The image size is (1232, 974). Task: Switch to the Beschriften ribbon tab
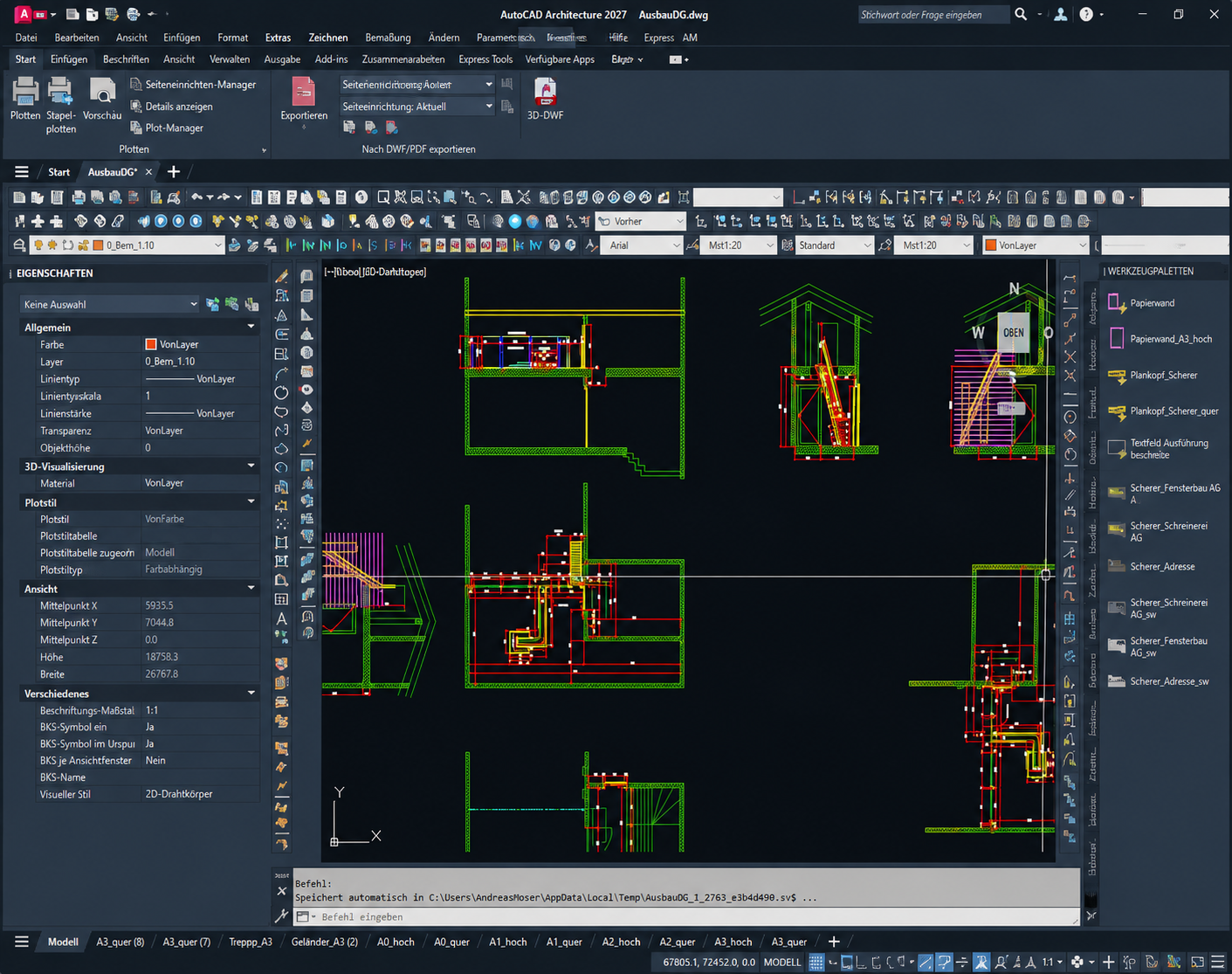coord(126,59)
